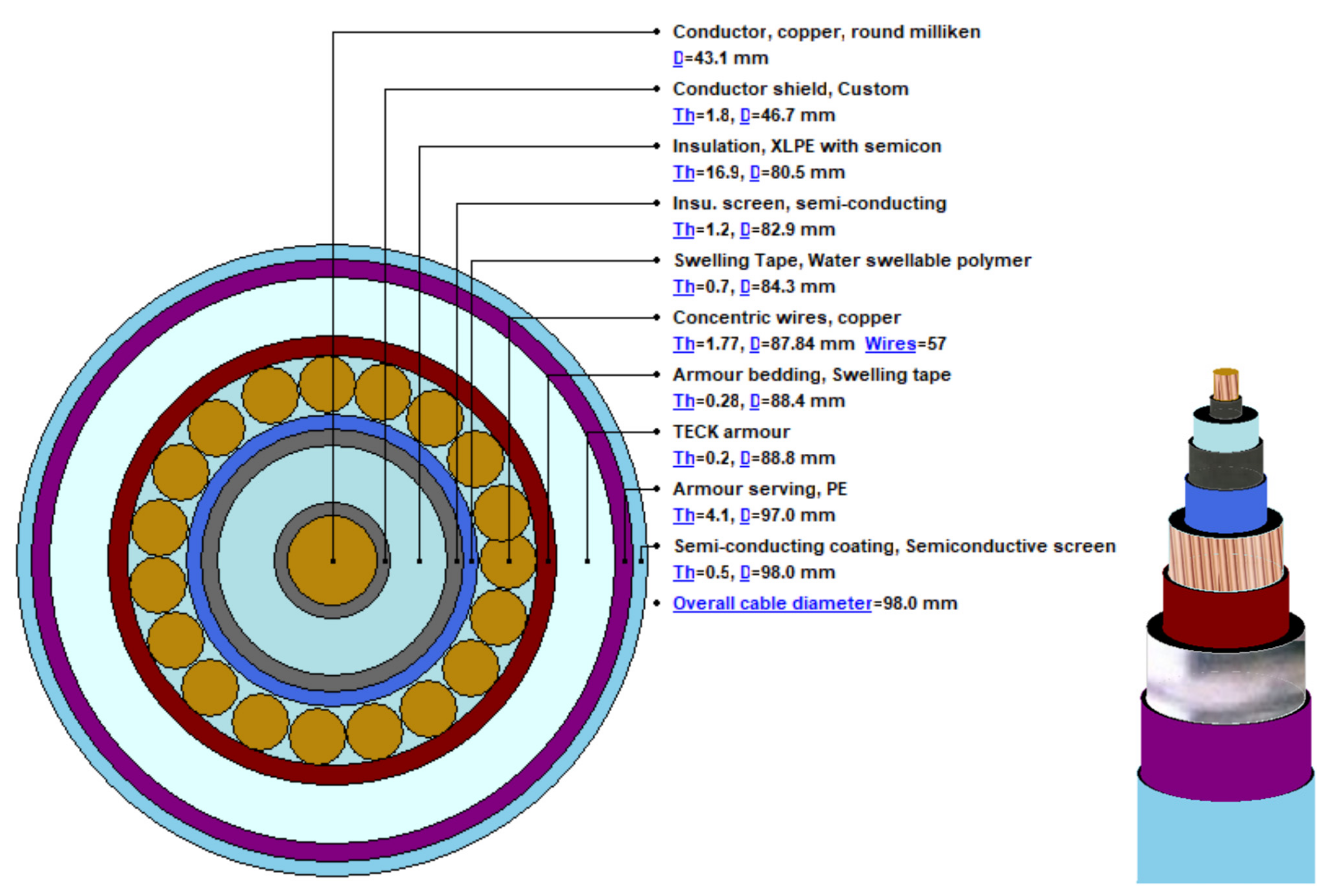Click the TECK armour label text
Screen dimensions: 1337x896
point(731,432)
